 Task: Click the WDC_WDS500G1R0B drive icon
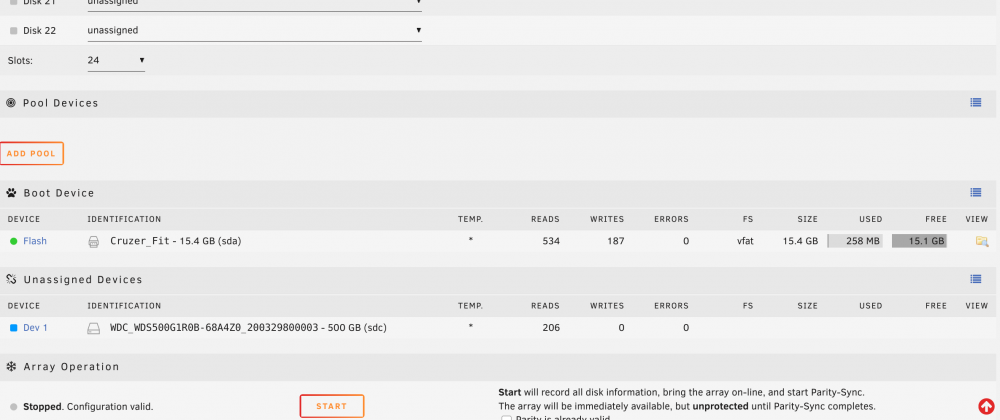(94, 328)
